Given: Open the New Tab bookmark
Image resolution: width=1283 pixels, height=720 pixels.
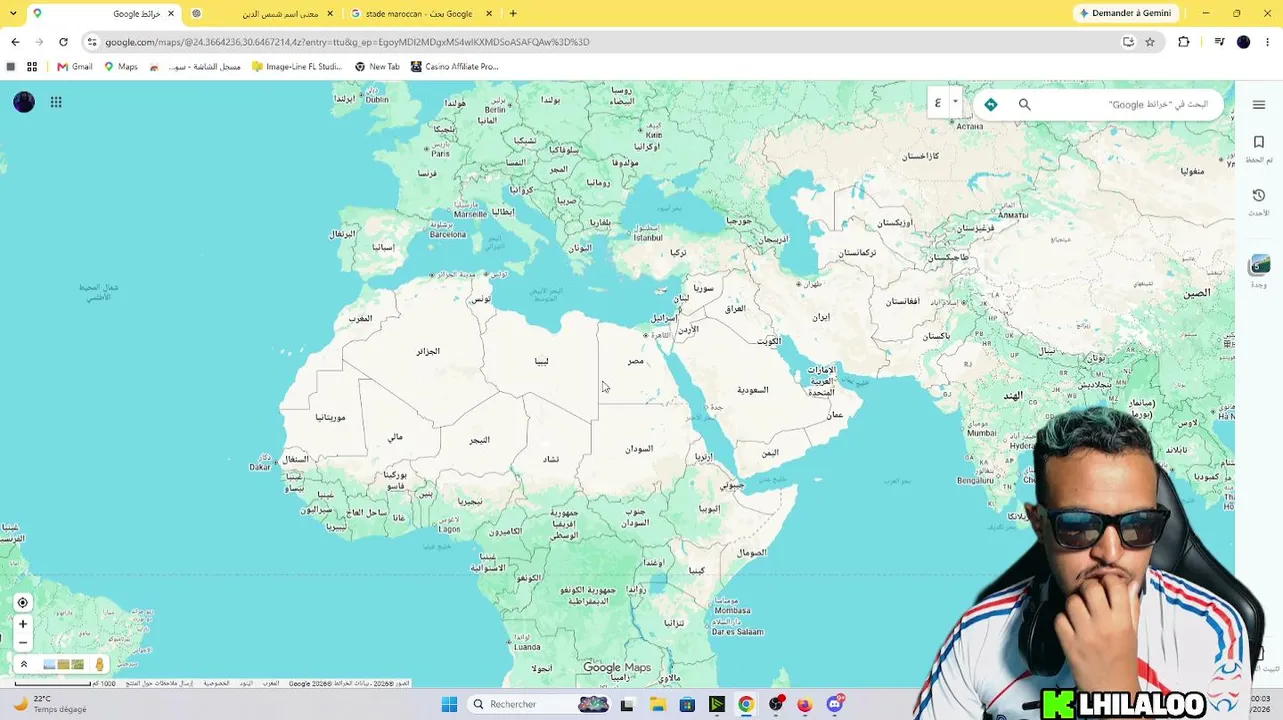Looking at the screenshot, I should (x=377, y=67).
